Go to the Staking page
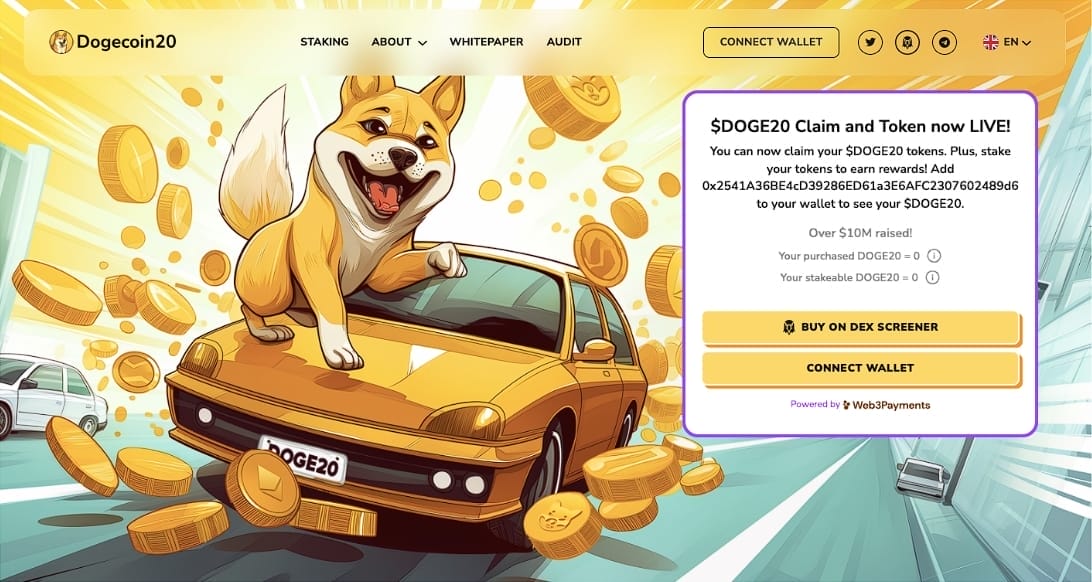 pyautogui.click(x=325, y=42)
